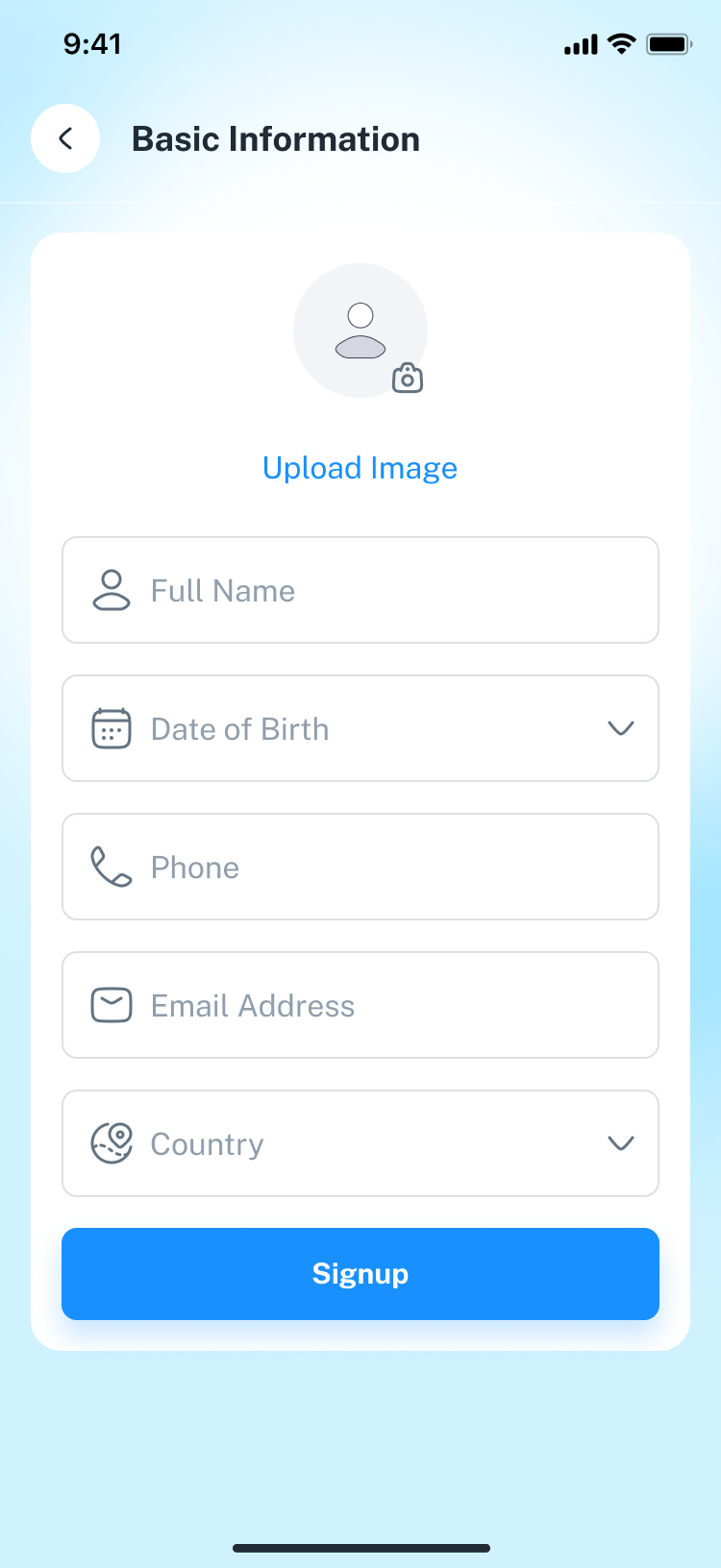Open the Country selection field

coord(360,1143)
